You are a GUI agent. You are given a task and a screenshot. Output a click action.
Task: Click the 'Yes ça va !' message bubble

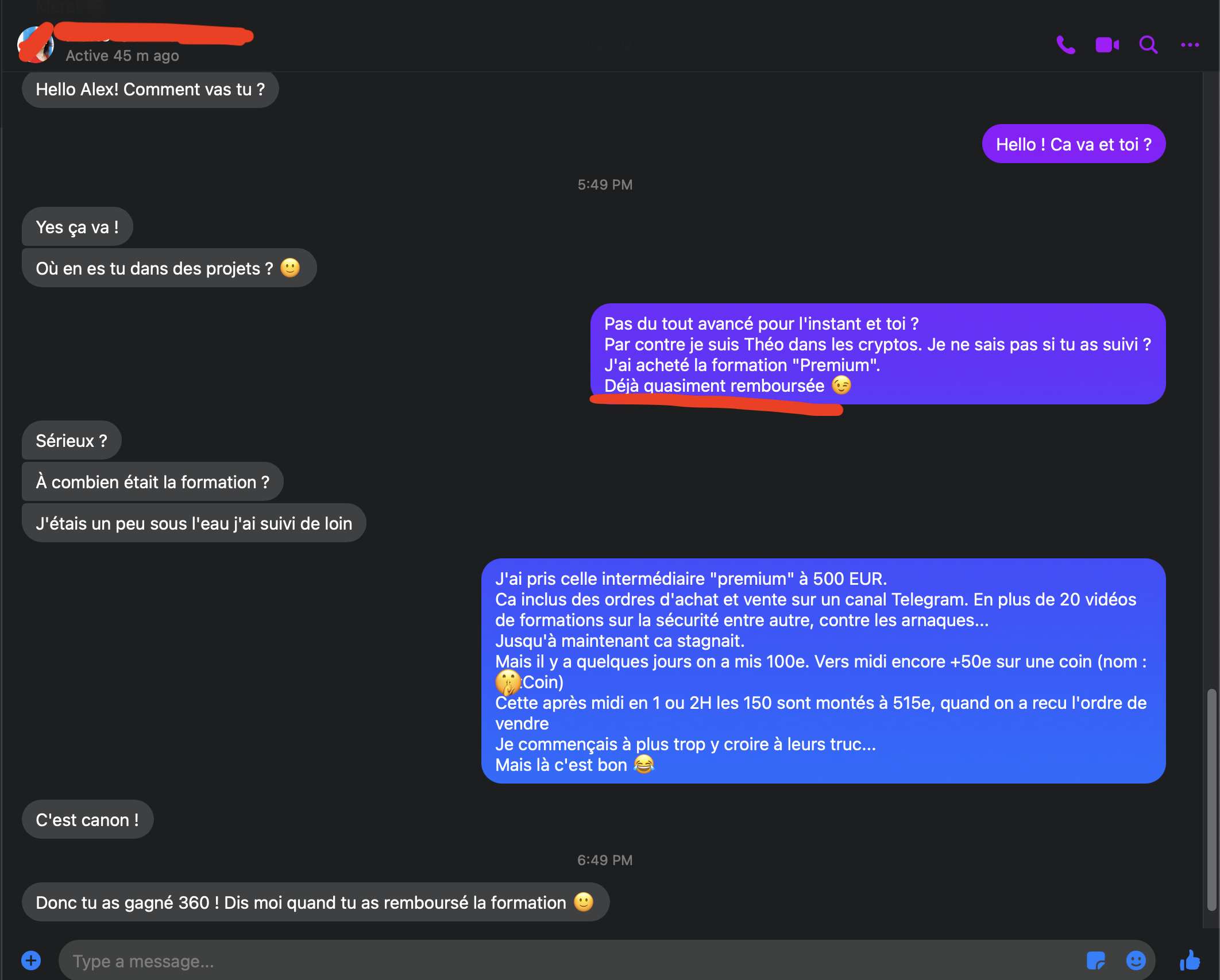pos(77,227)
